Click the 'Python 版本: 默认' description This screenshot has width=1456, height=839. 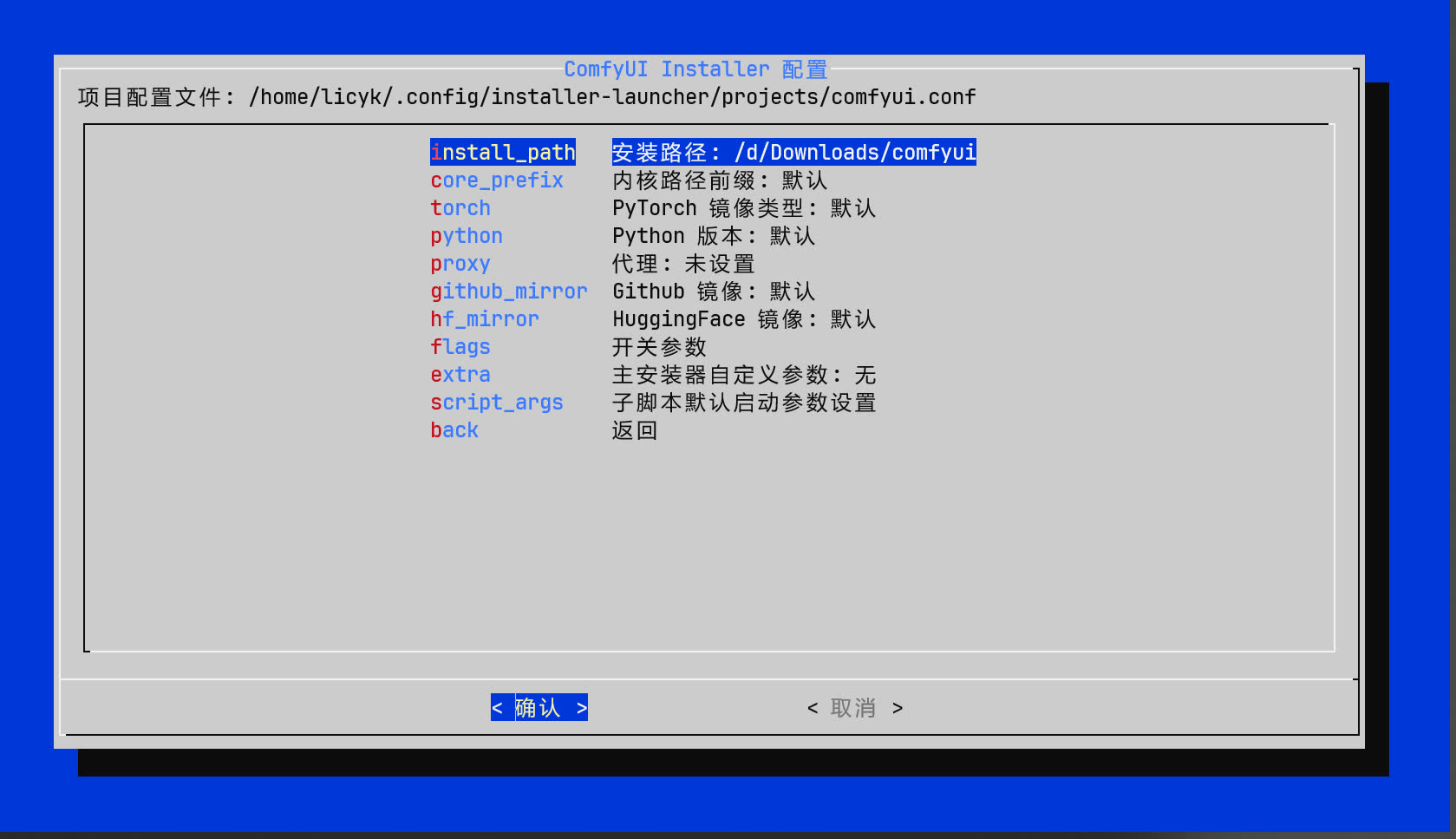[714, 236]
